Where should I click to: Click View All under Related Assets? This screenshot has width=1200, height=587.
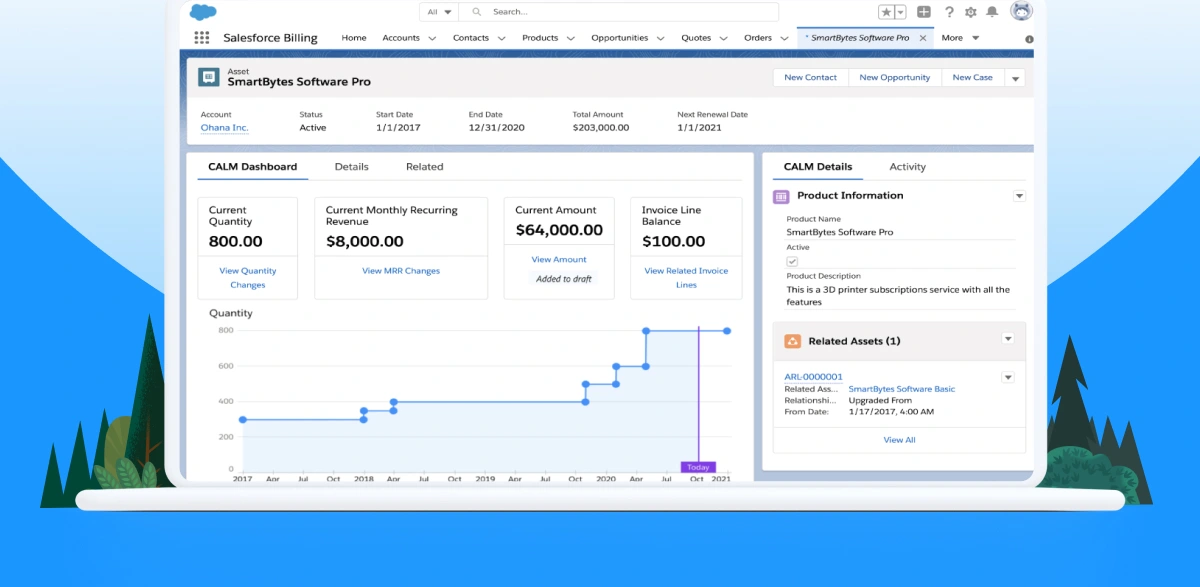click(899, 440)
